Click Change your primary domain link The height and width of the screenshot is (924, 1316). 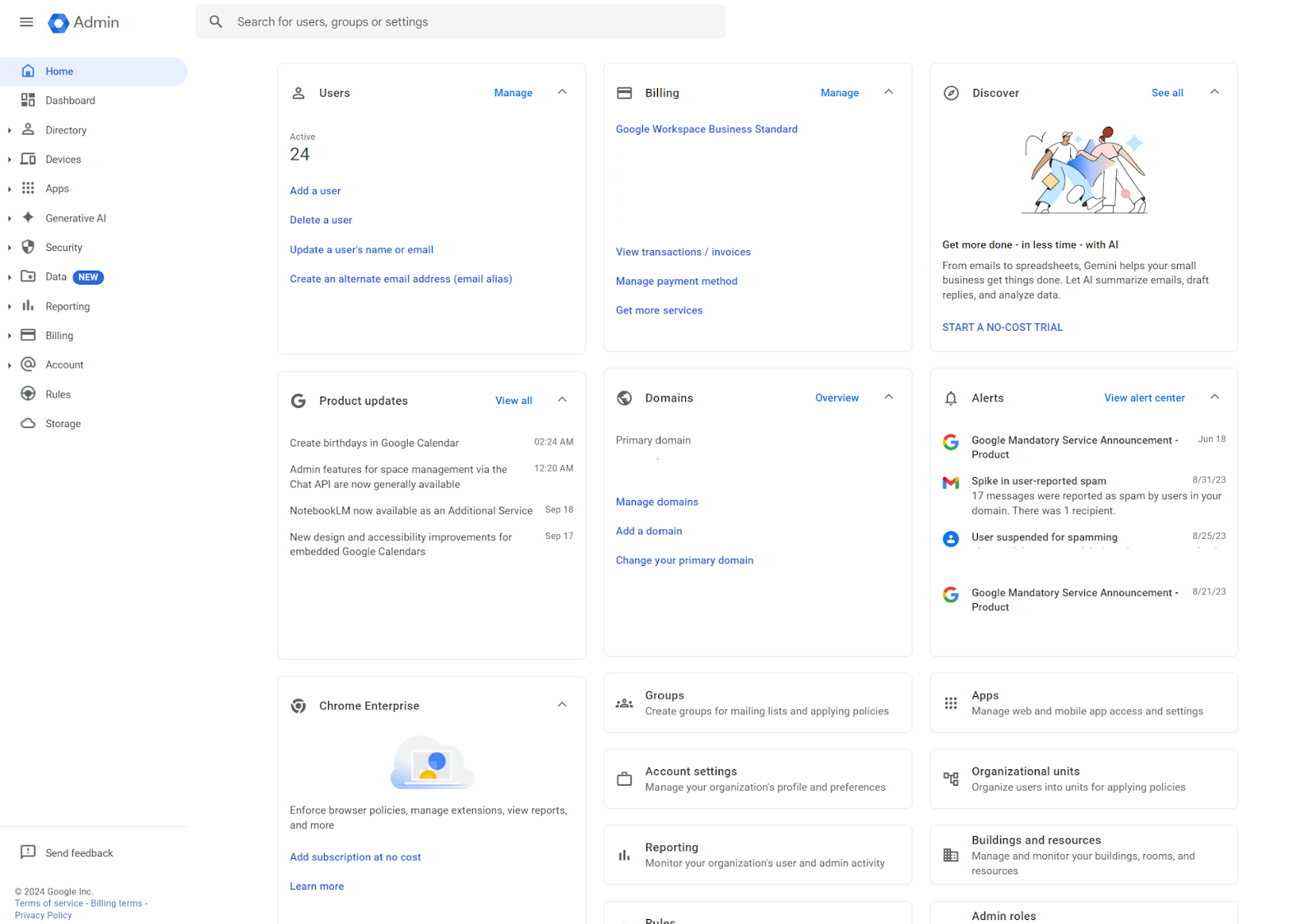click(684, 560)
